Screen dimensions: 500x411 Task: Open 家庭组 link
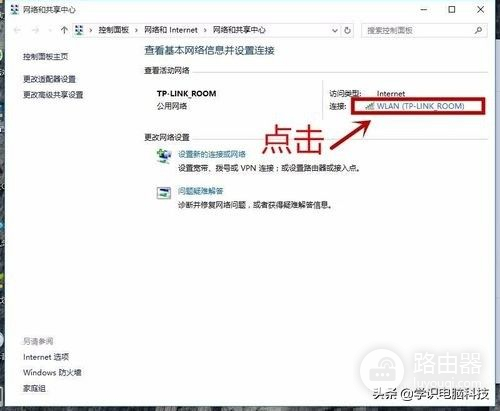pos(34,388)
